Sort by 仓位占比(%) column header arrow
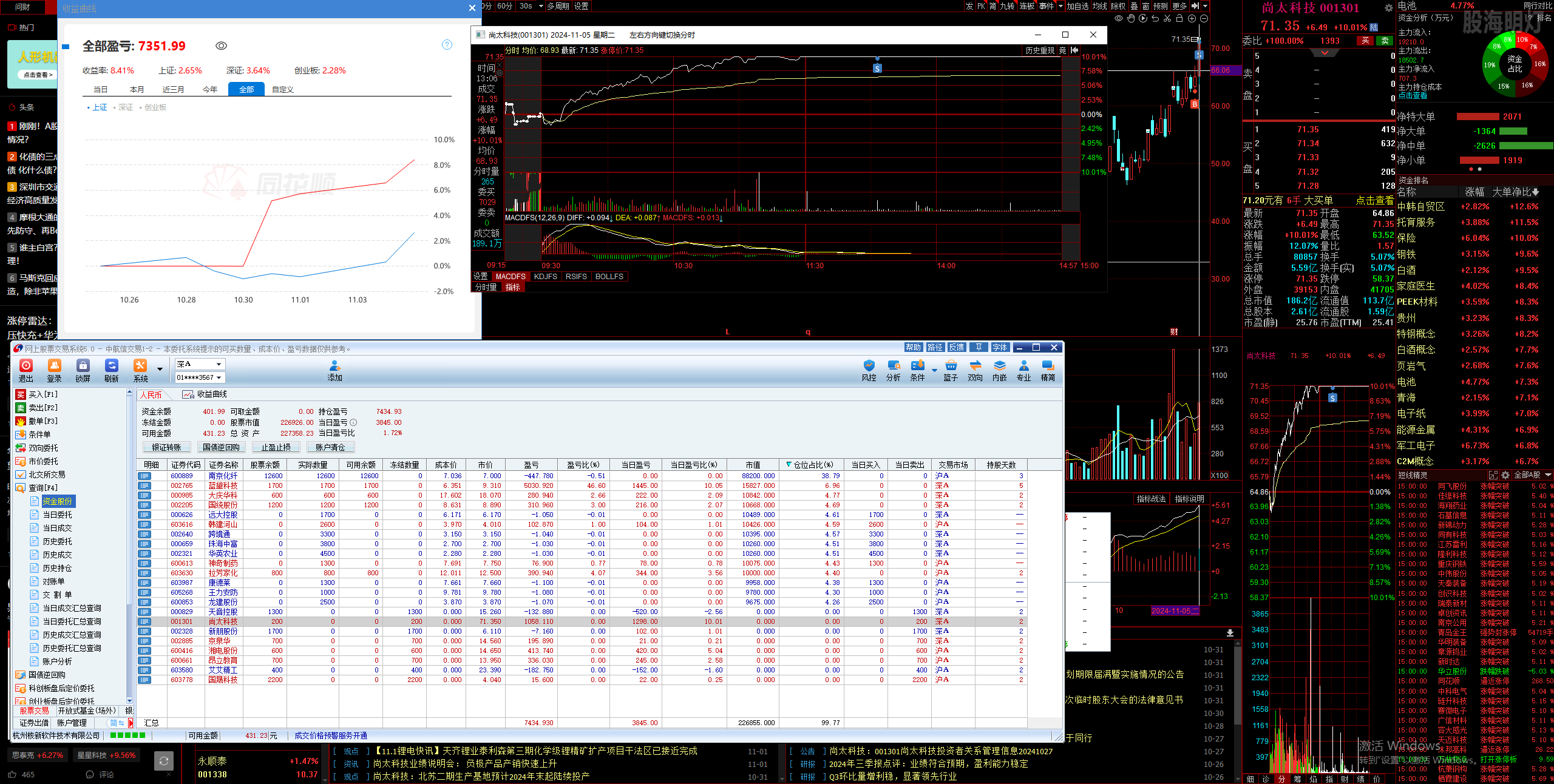Screen dimensions: 1554x784 click(789, 464)
